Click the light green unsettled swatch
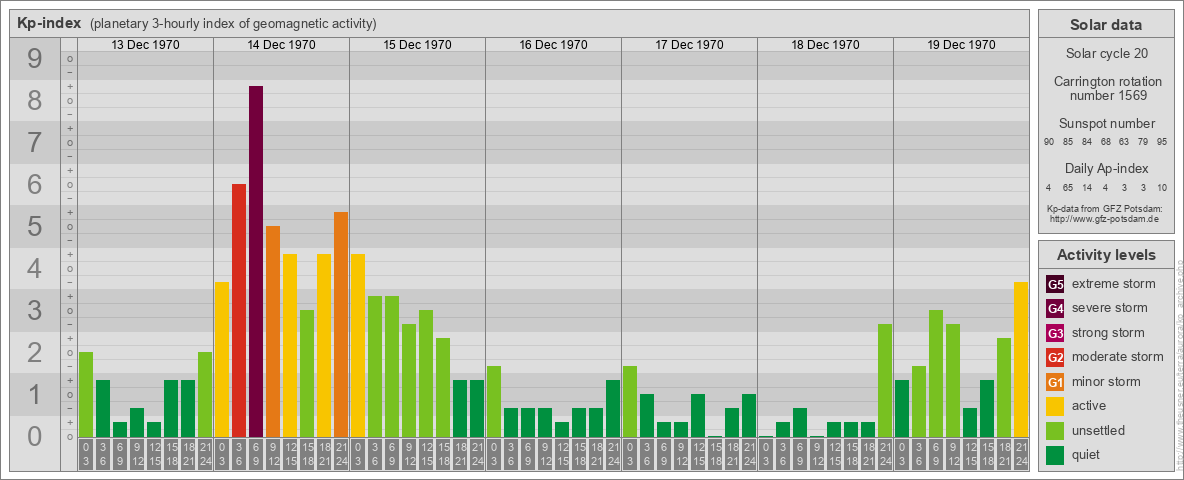Screen dimensions: 1184x480 [1055, 430]
